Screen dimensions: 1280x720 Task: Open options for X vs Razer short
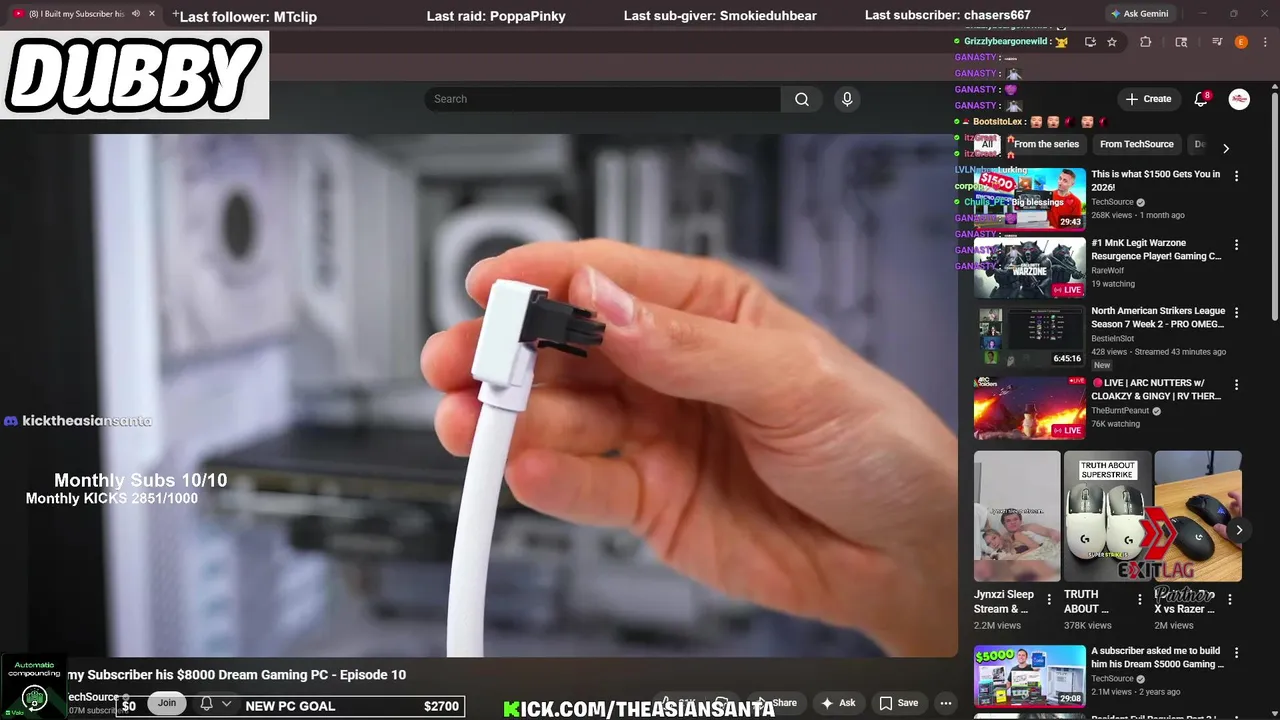point(1230,600)
